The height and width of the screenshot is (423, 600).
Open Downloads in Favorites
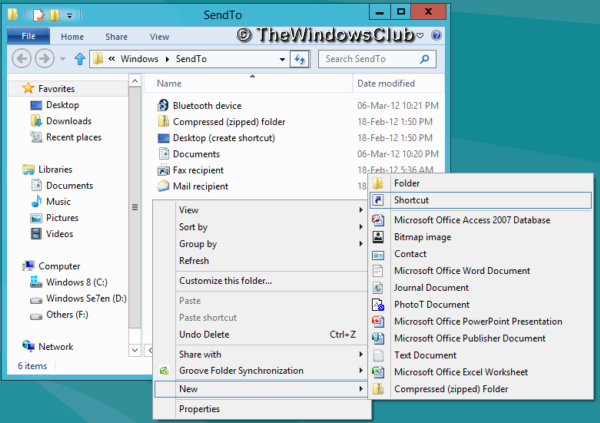click(x=68, y=121)
